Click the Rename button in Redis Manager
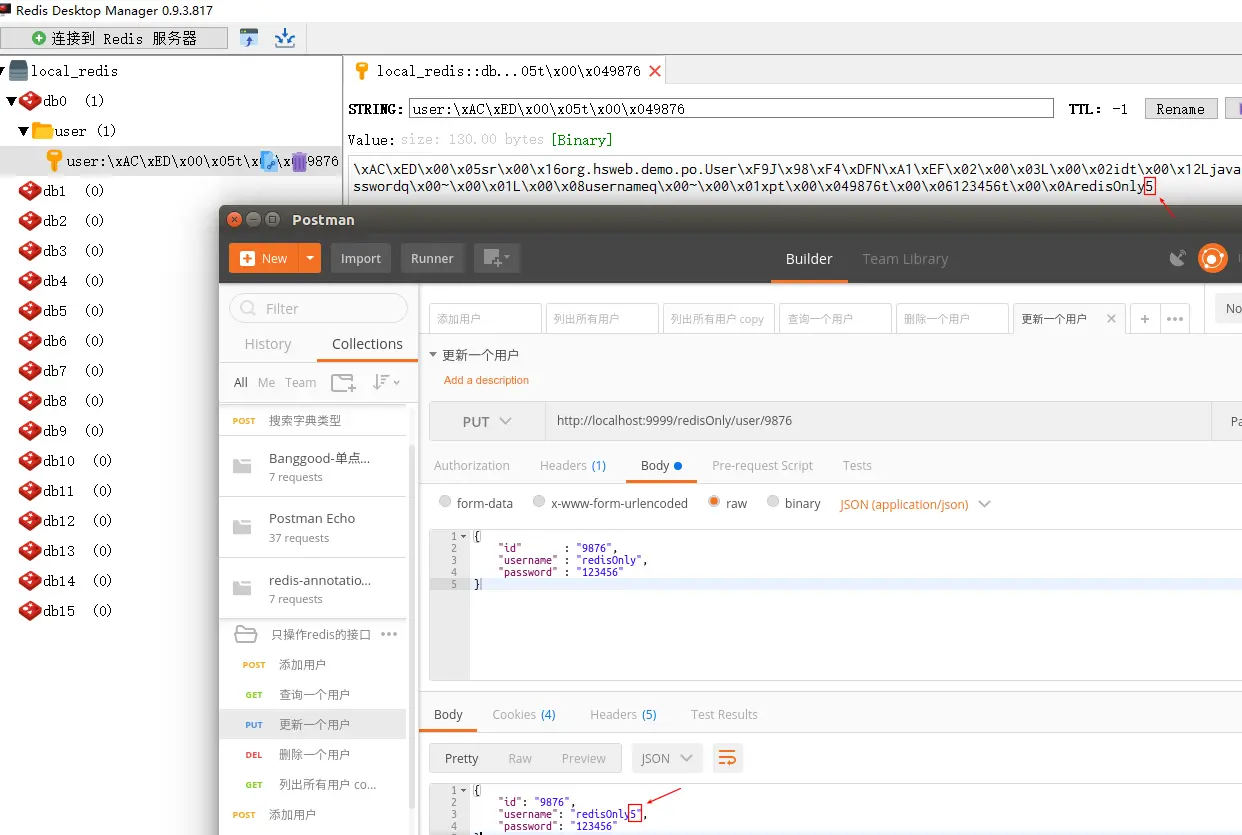This screenshot has height=835, width=1242. 1181,109
